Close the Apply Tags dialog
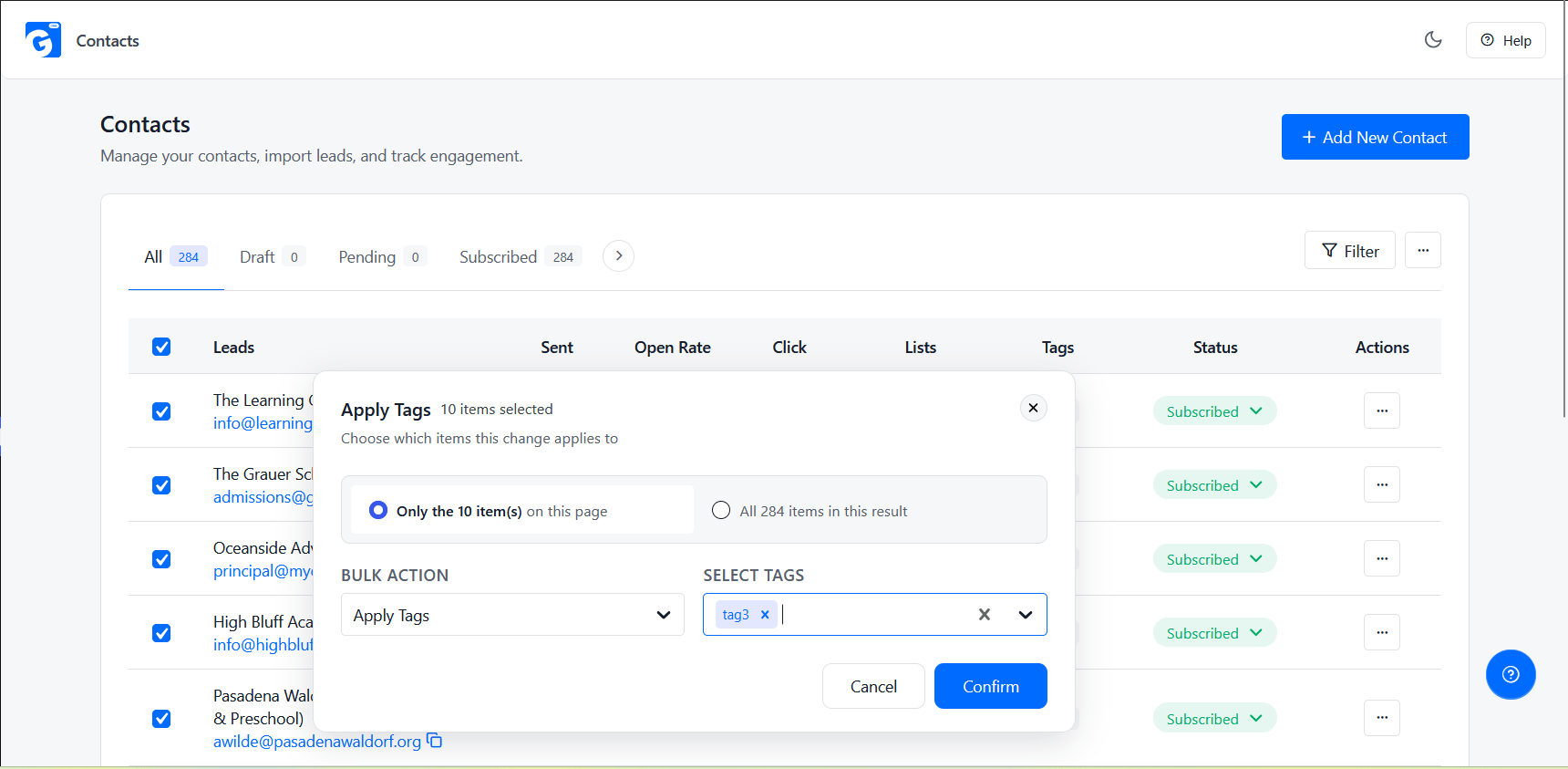 (x=1033, y=408)
